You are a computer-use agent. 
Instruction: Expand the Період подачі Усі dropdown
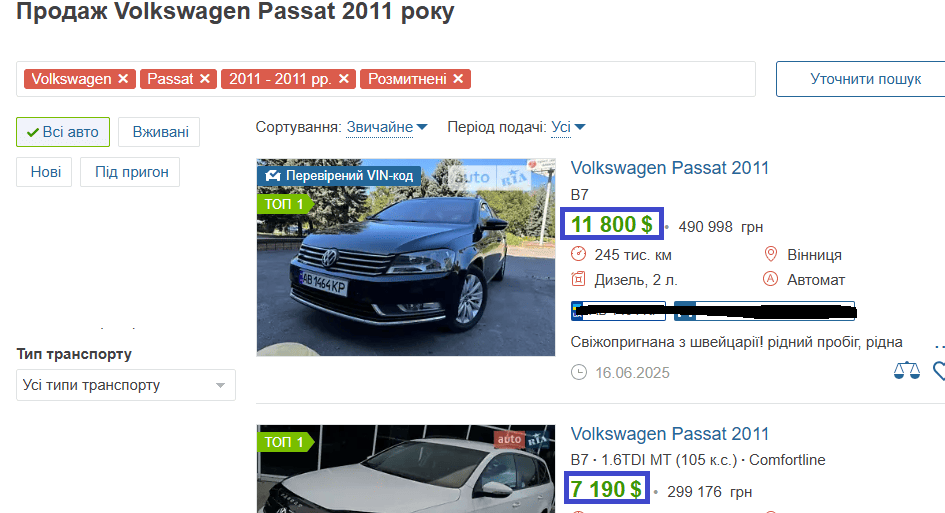pos(568,127)
